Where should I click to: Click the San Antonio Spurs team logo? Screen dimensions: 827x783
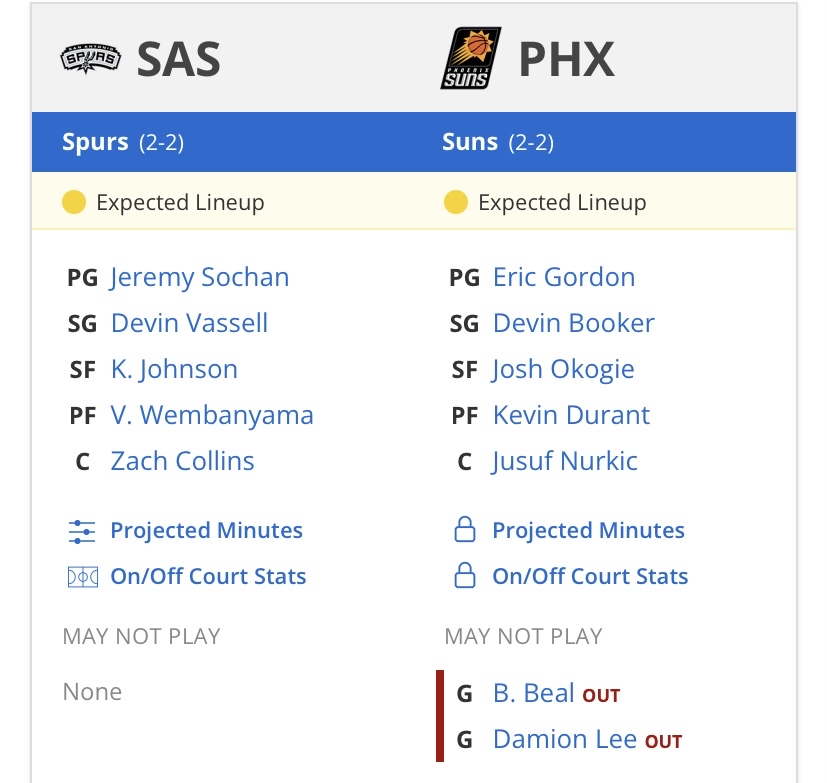91,59
